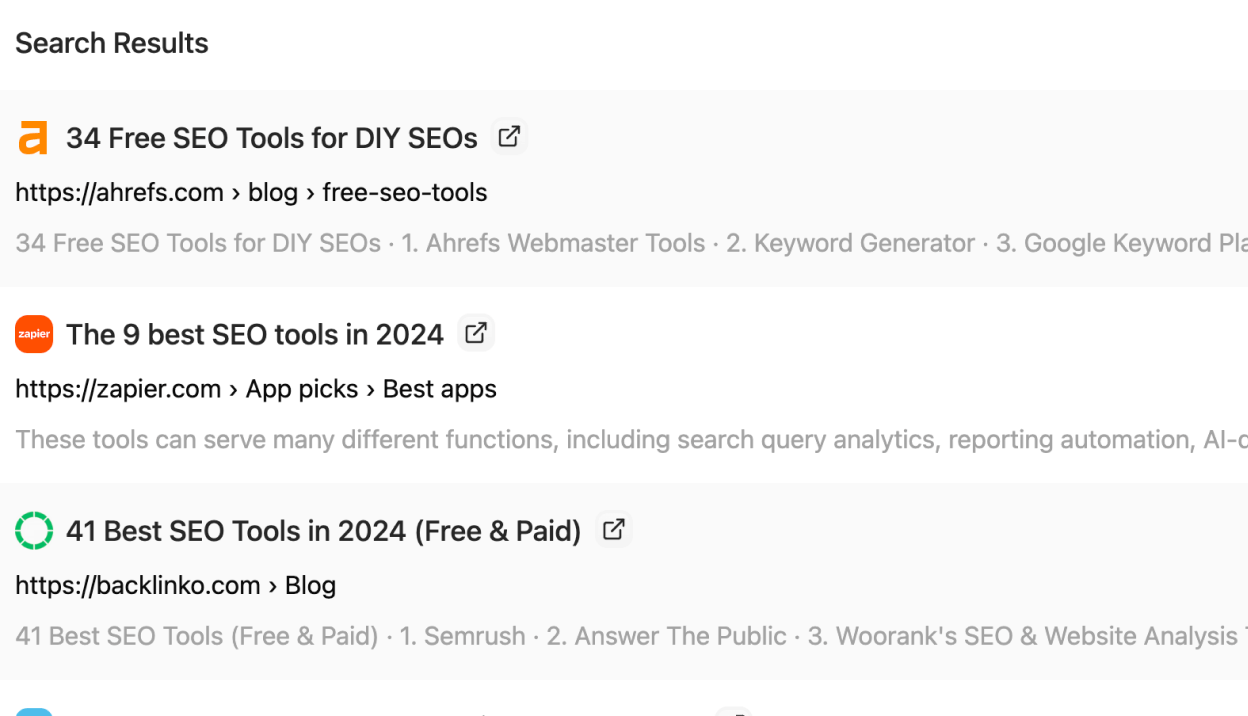Open external link icon beside "The 9 best SEO tools"
Screen dimensions: 1248x716
tap(476, 332)
